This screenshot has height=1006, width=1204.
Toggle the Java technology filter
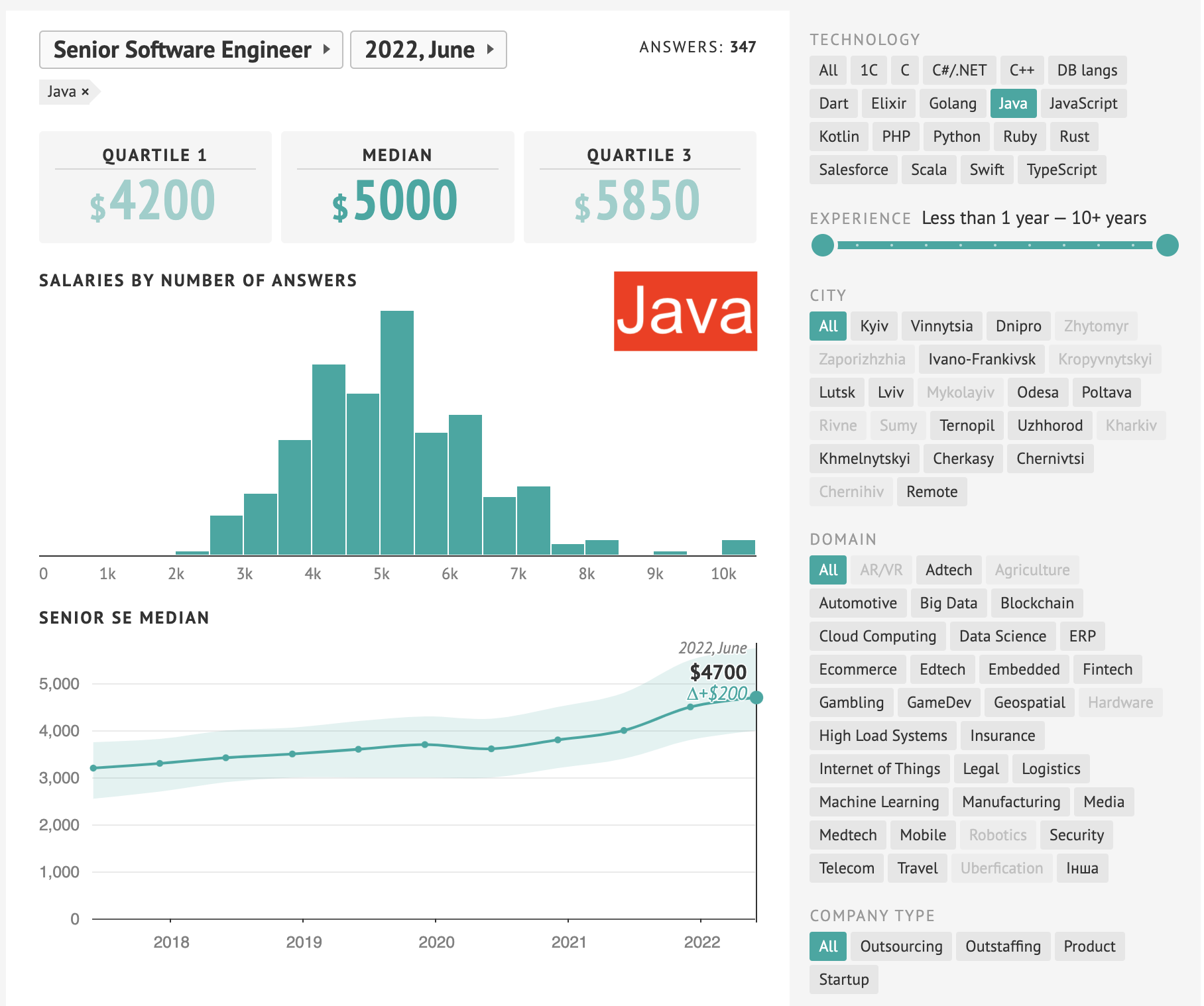[1012, 103]
